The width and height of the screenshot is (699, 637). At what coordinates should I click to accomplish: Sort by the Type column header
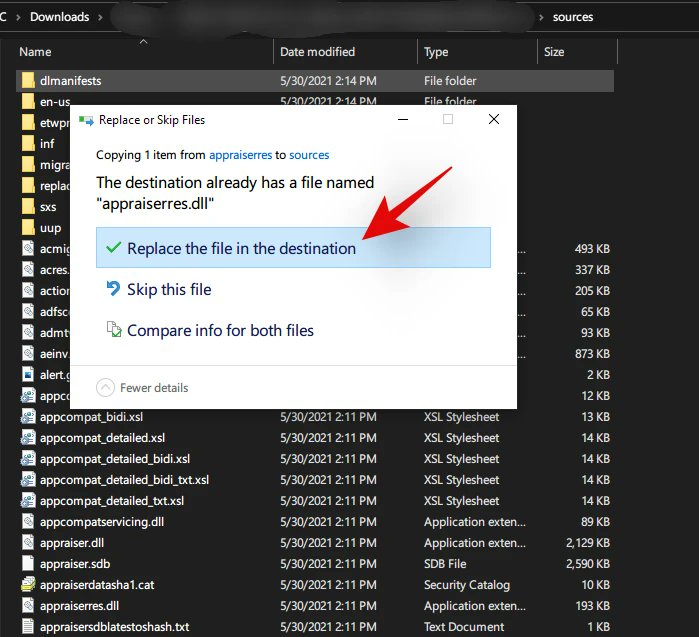click(436, 52)
